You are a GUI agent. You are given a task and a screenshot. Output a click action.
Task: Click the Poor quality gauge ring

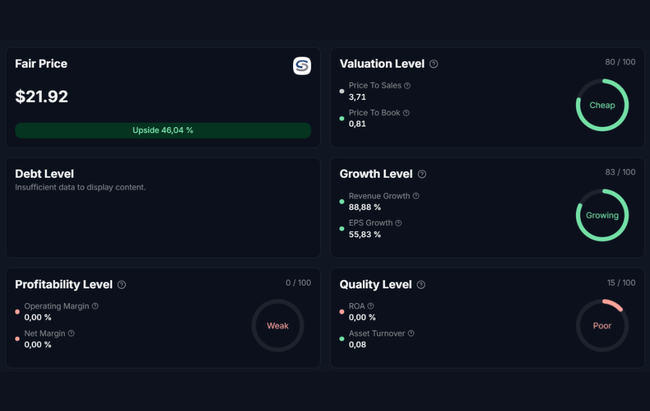[602, 325]
